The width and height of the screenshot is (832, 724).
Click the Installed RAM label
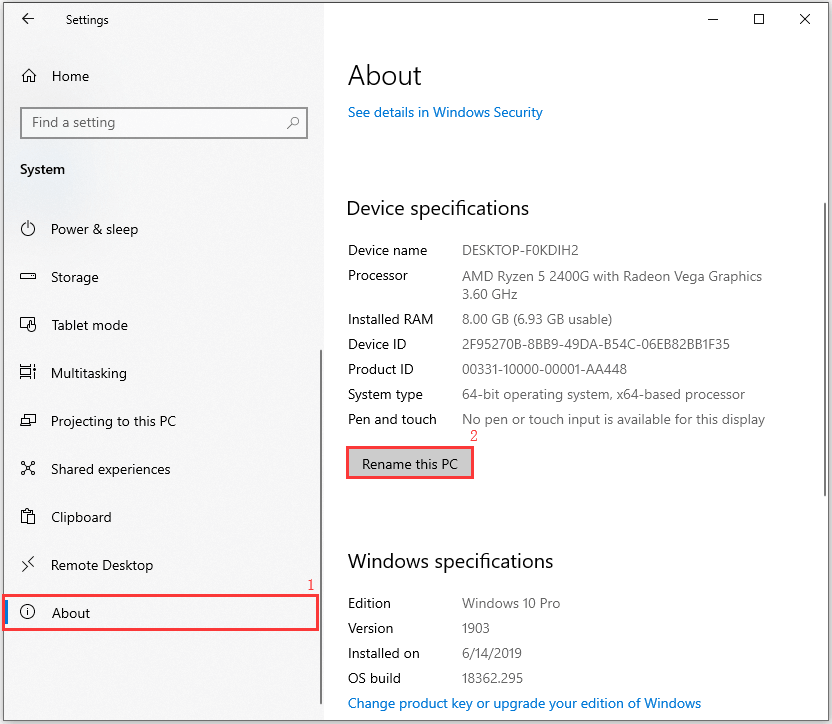[391, 319]
